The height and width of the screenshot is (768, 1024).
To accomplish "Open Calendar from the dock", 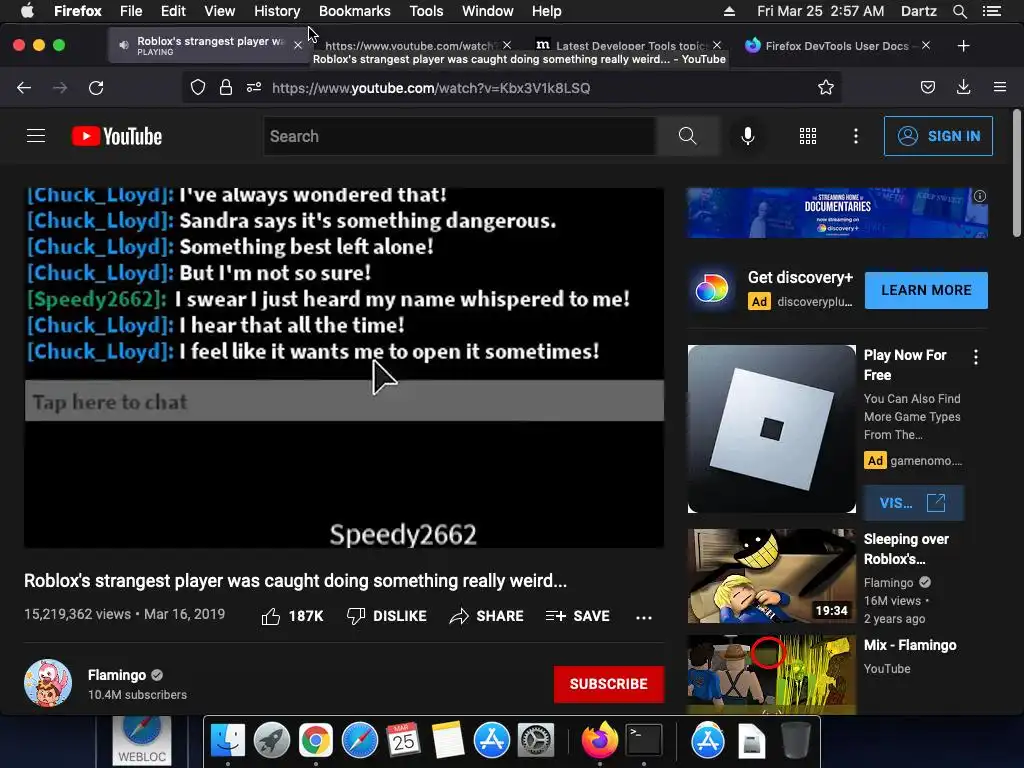I will coord(404,741).
